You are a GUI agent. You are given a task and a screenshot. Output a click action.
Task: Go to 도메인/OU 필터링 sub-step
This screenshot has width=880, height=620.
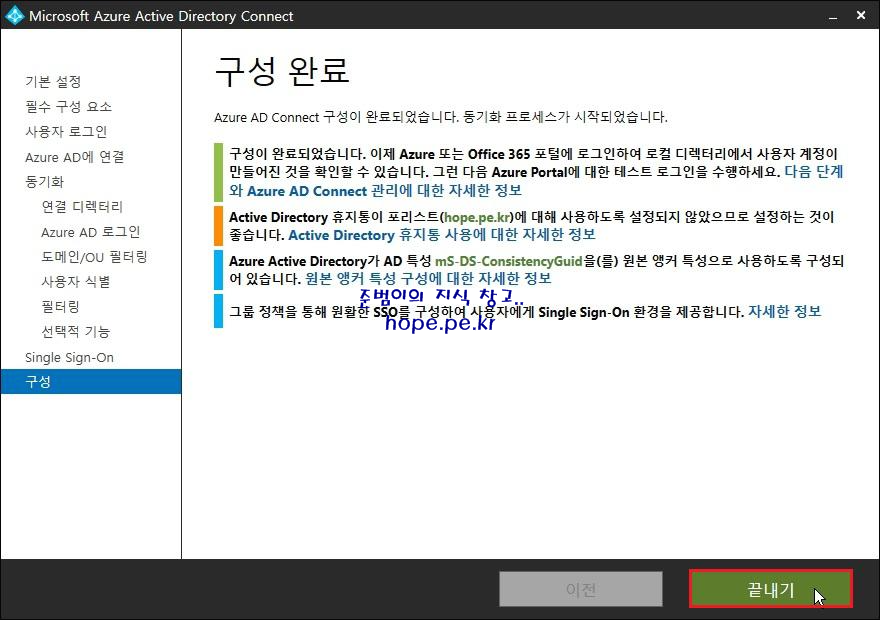click(x=94, y=257)
